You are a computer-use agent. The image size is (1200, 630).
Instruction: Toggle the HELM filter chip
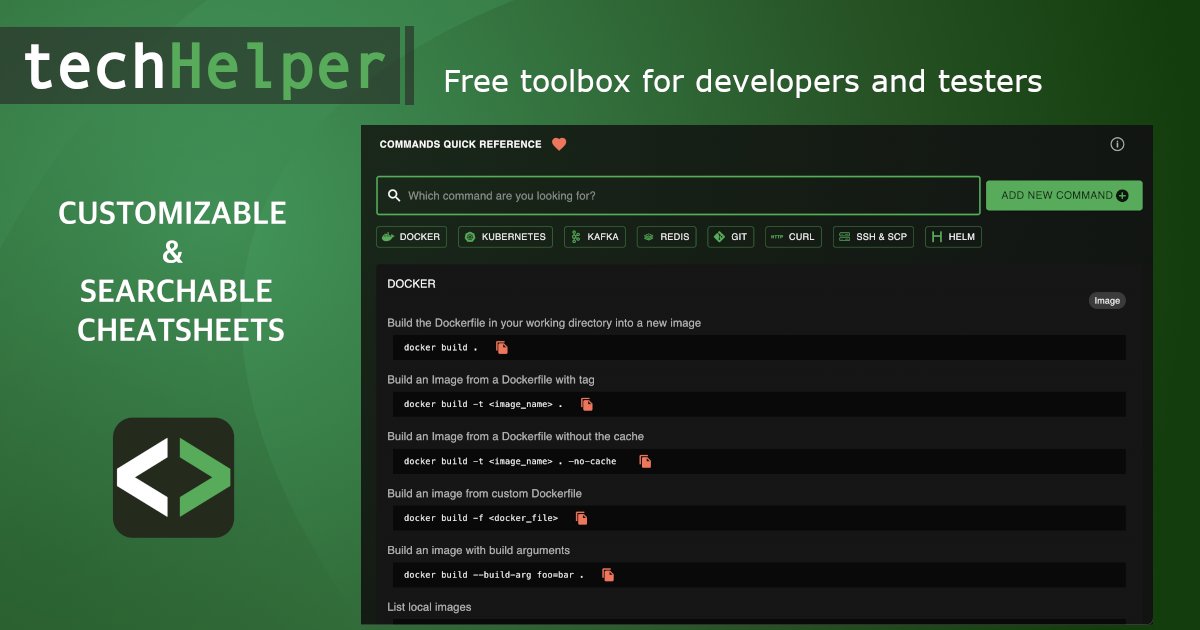click(953, 237)
